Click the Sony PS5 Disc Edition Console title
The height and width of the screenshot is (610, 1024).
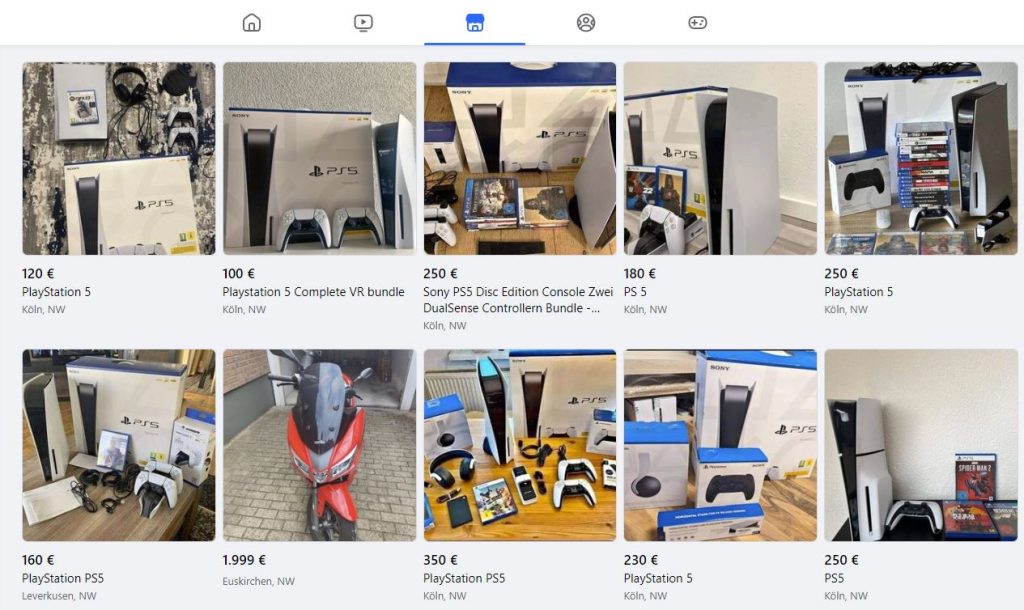(x=518, y=300)
